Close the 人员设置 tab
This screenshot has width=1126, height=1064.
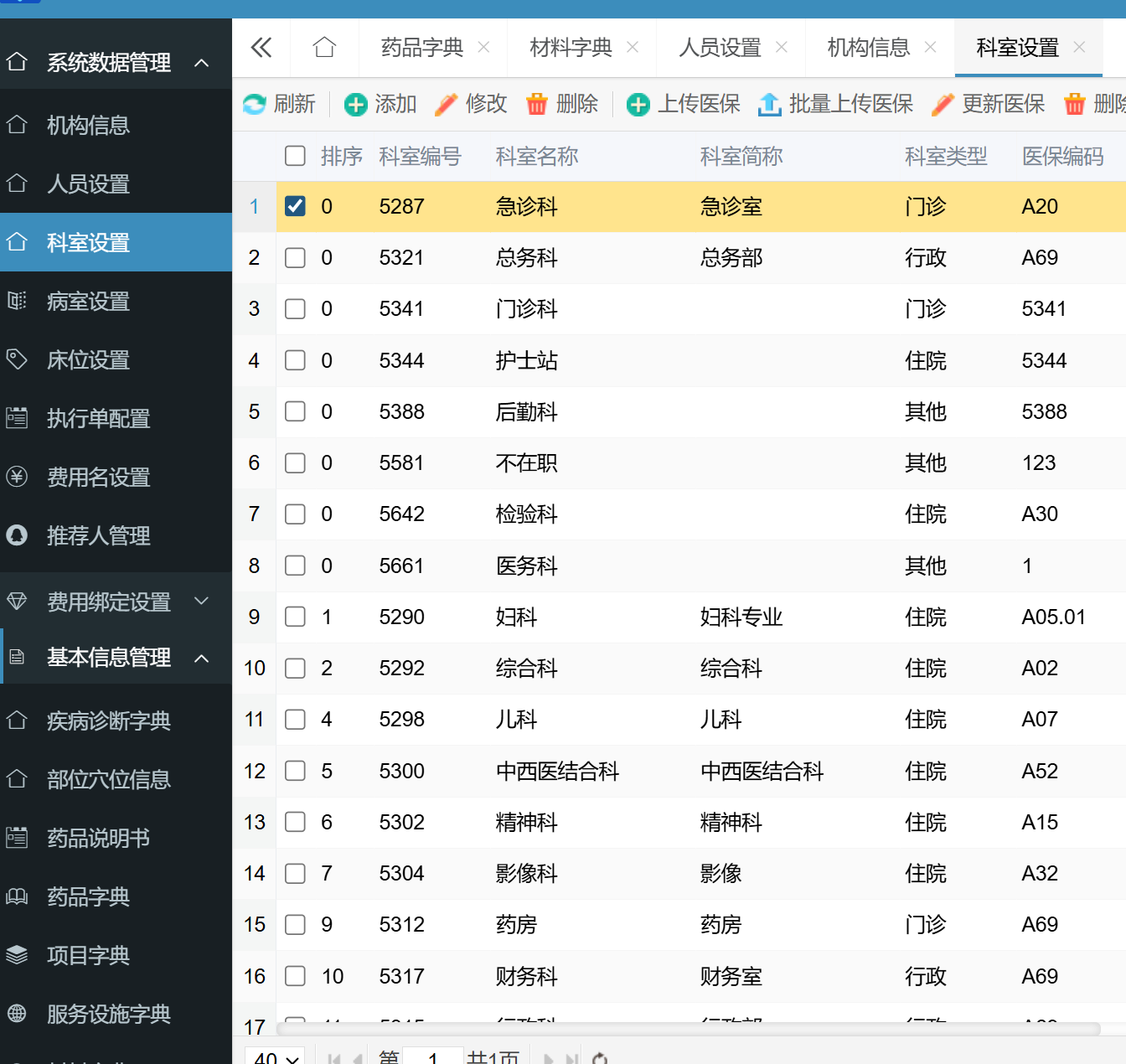[782, 48]
